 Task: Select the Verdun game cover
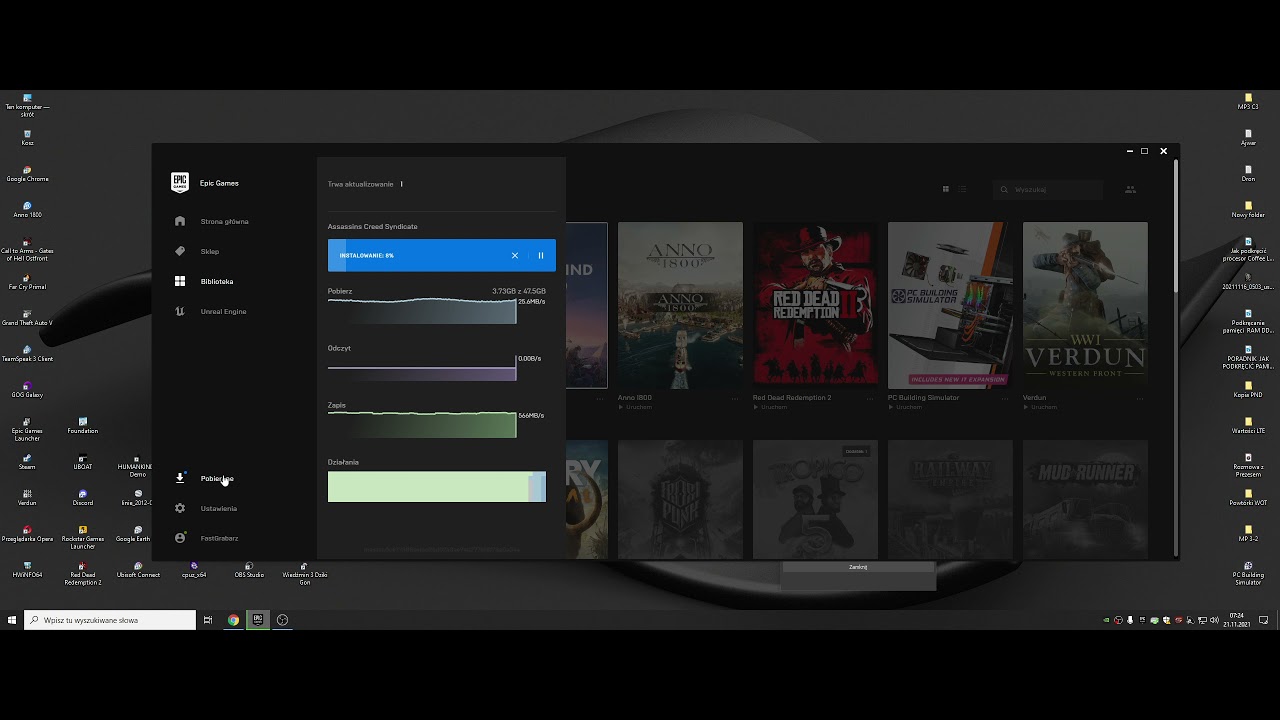[x=1085, y=305]
